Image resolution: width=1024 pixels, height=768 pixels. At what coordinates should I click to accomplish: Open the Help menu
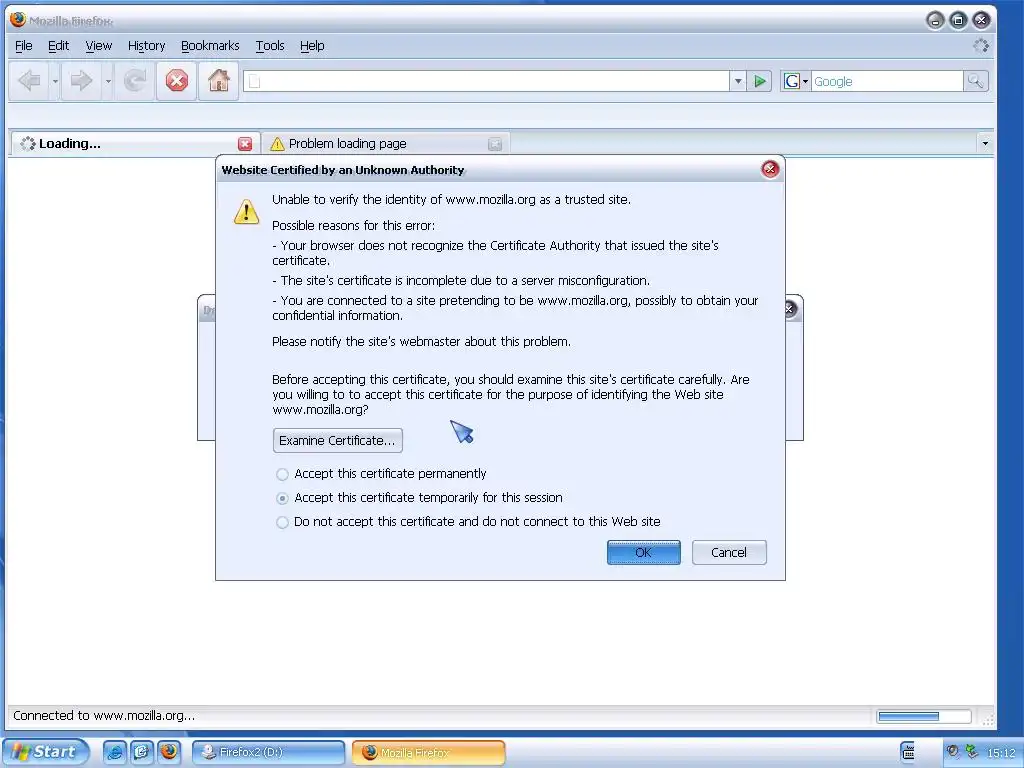click(312, 46)
